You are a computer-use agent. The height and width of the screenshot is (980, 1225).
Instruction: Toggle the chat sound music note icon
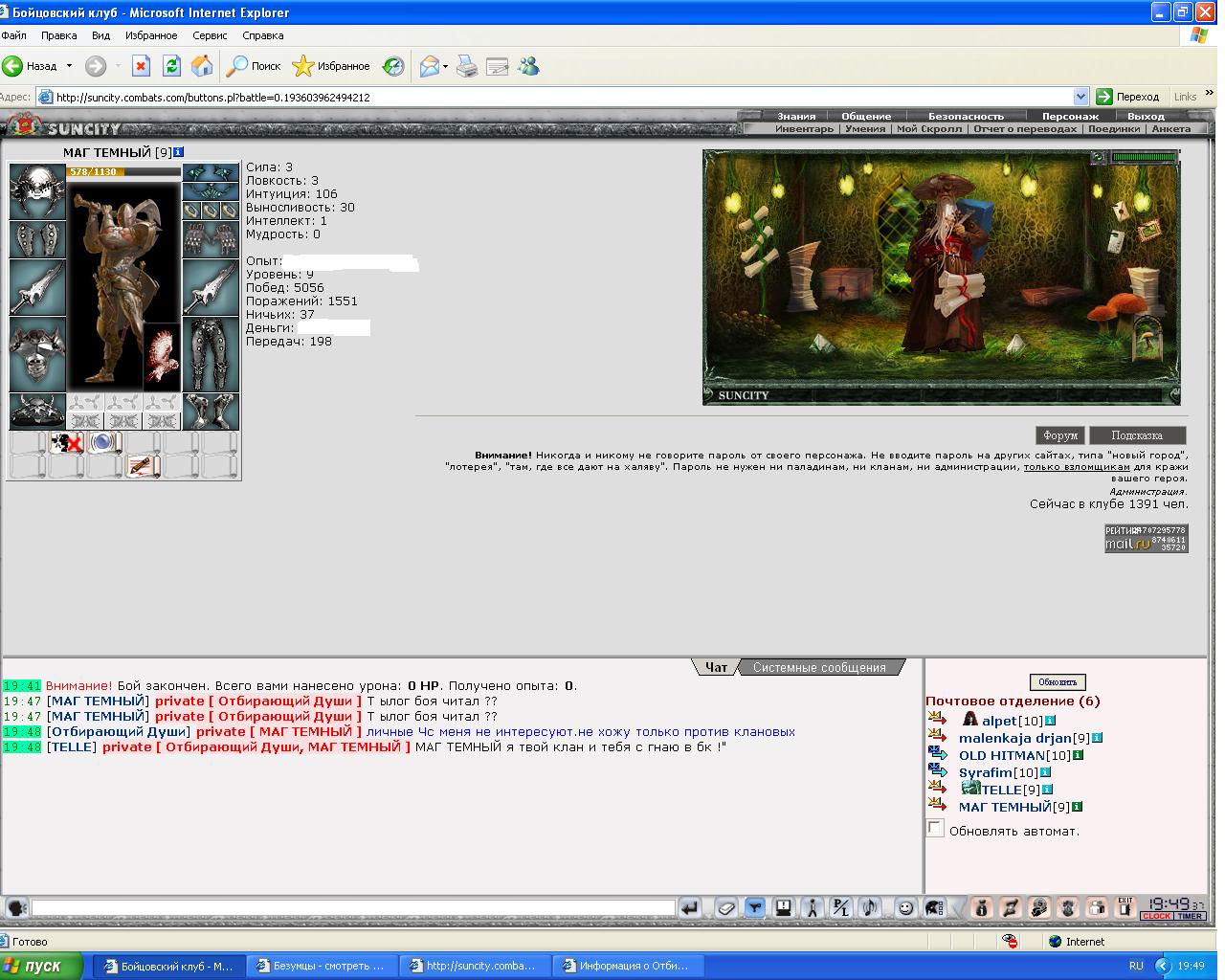click(870, 907)
